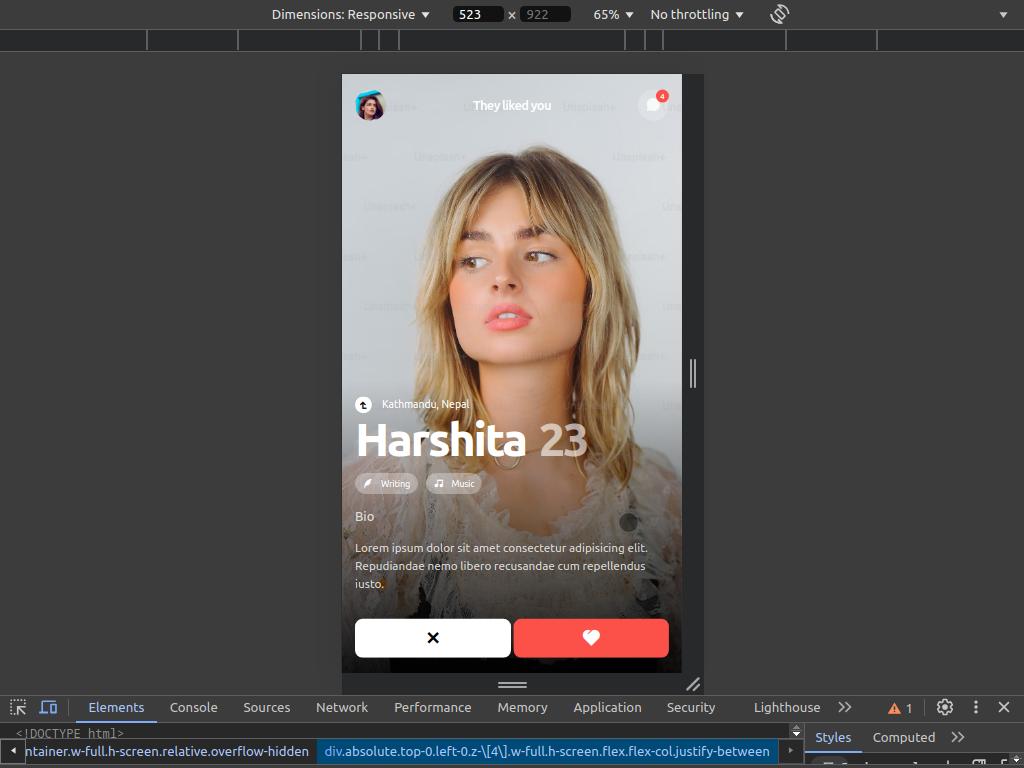Screen dimensions: 1024x768
Task: Show more sidebar pane tabs chevron
Action: tap(958, 737)
